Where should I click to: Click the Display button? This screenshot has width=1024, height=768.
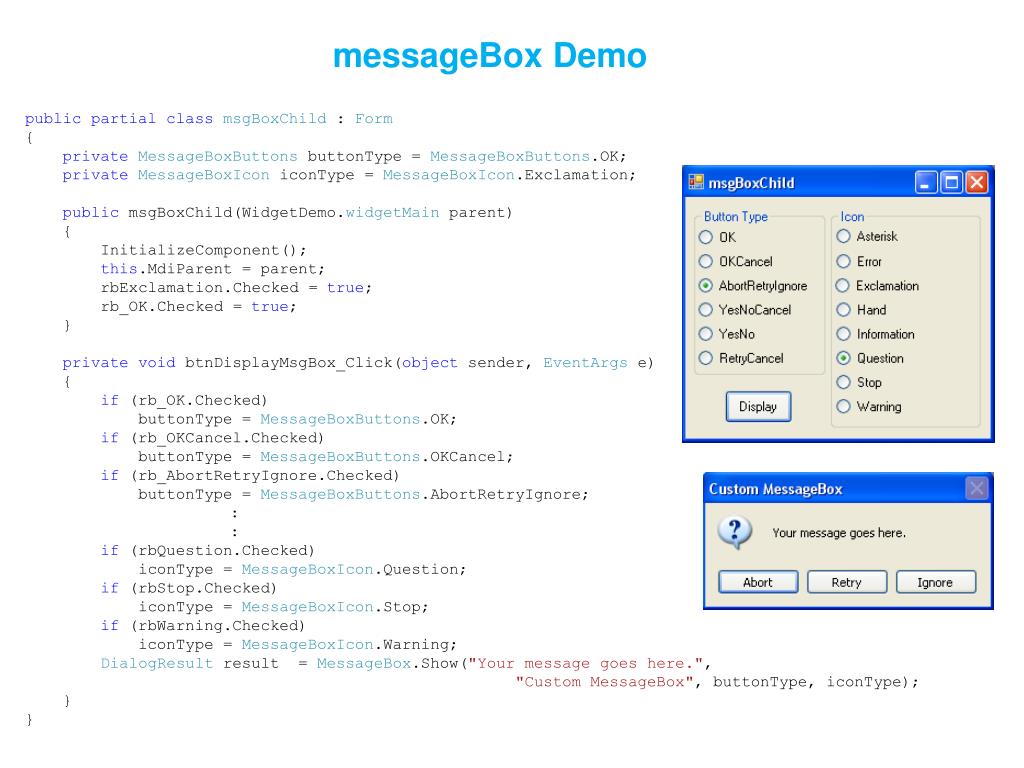[x=758, y=406]
